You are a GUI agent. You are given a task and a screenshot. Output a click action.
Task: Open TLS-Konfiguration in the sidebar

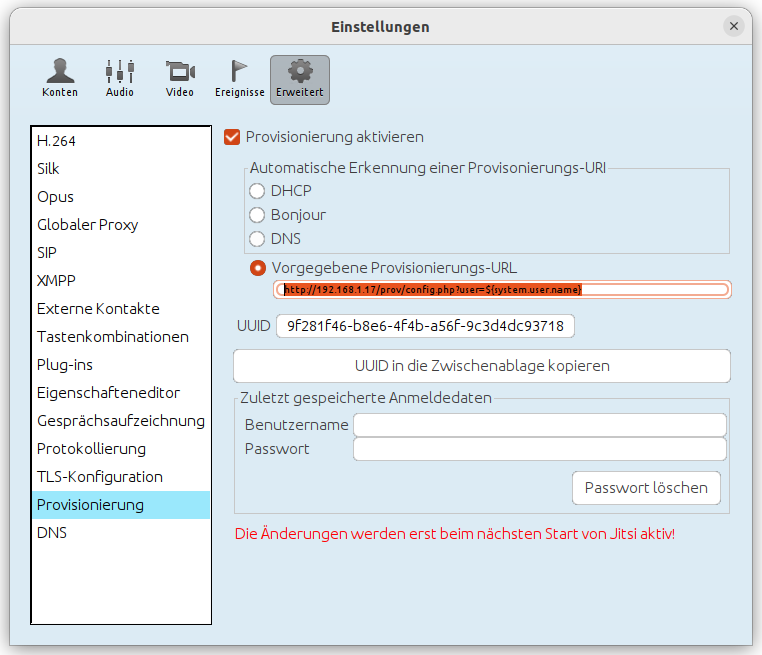pos(100,477)
